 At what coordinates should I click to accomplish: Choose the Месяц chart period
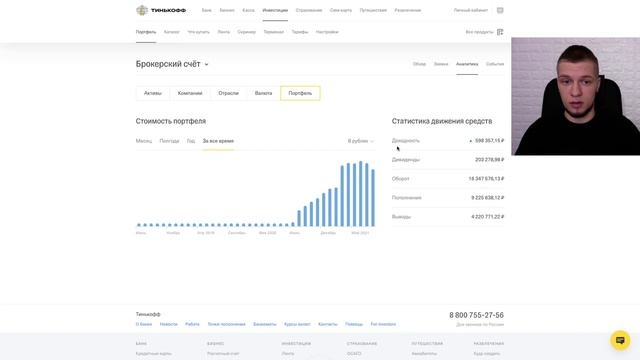coord(144,141)
